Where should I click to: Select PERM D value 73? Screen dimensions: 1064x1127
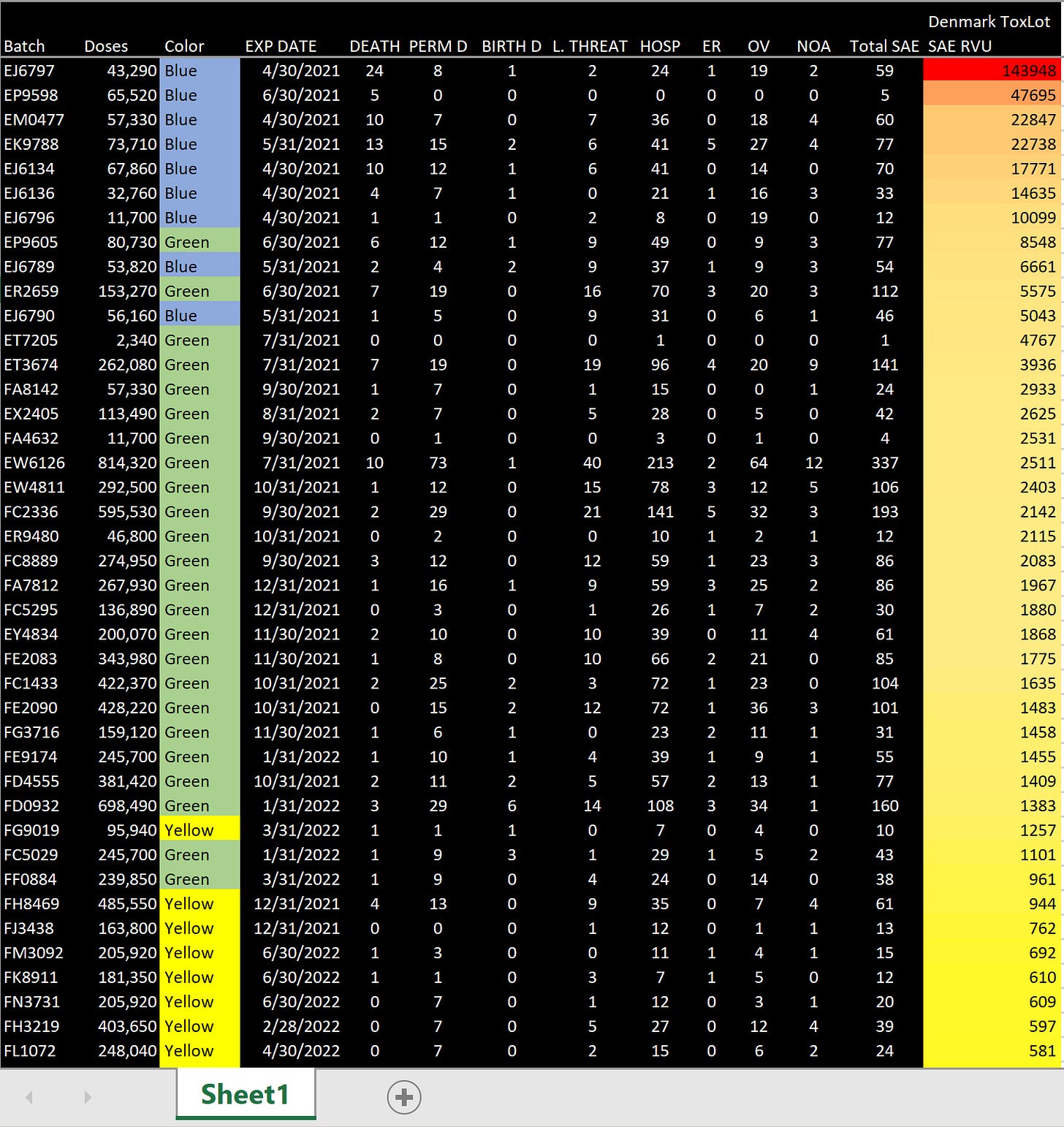point(438,463)
